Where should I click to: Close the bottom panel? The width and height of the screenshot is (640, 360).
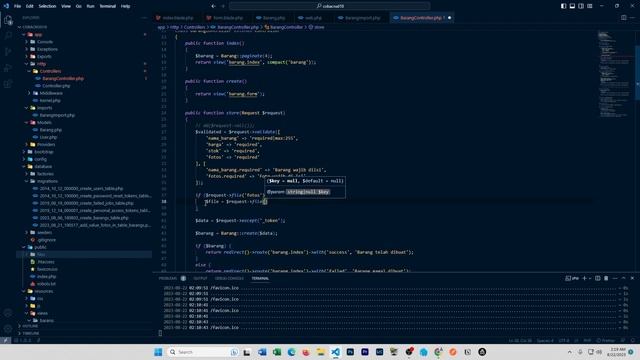click(632, 278)
